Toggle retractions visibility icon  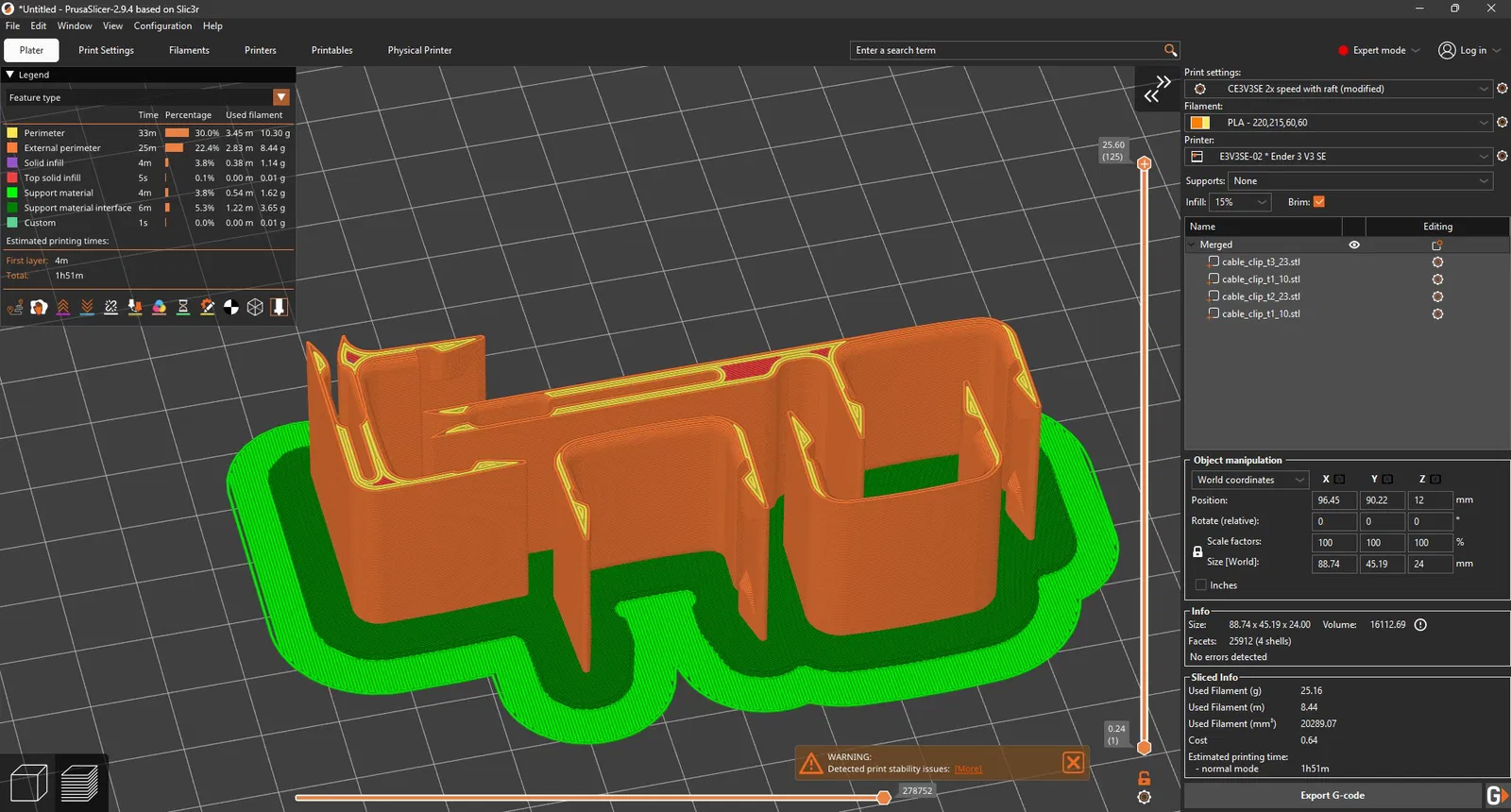pyautogui.click(x=63, y=307)
